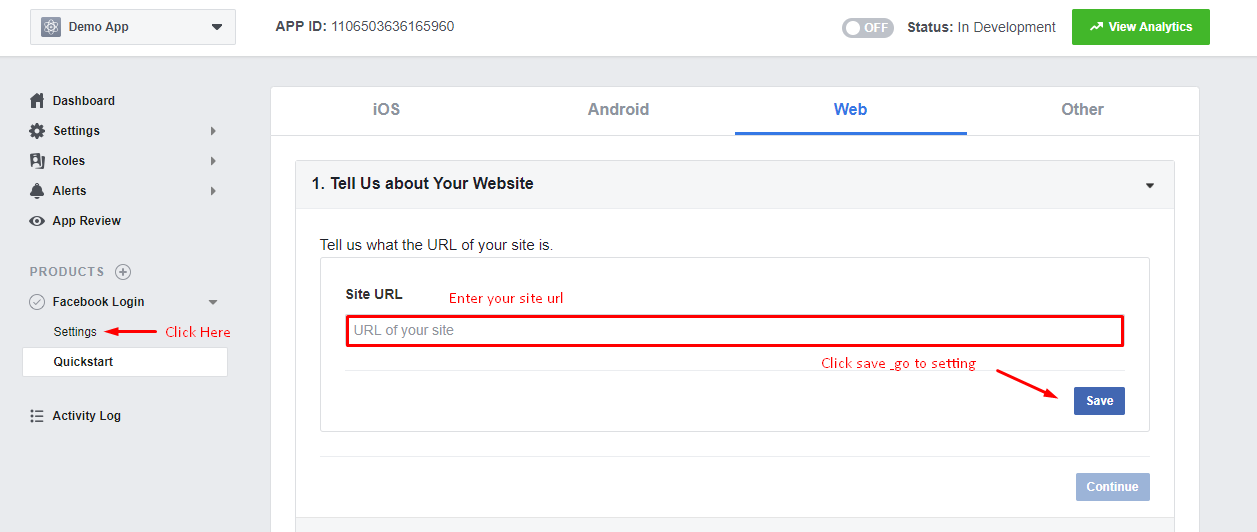1257x532 pixels.
Task: Open App Review in the sidebar
Action: [87, 221]
